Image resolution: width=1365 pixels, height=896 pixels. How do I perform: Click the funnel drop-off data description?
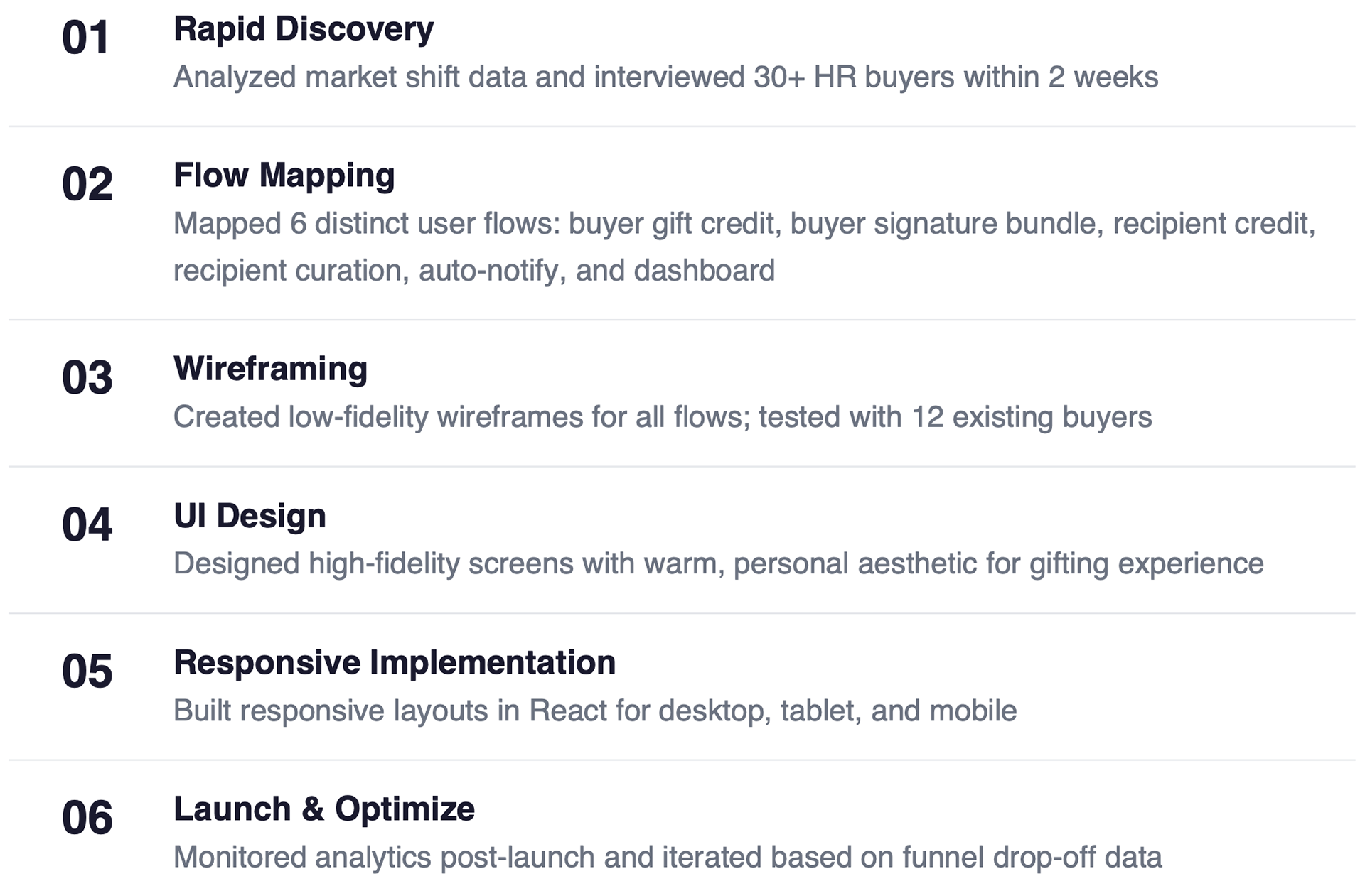(667, 858)
